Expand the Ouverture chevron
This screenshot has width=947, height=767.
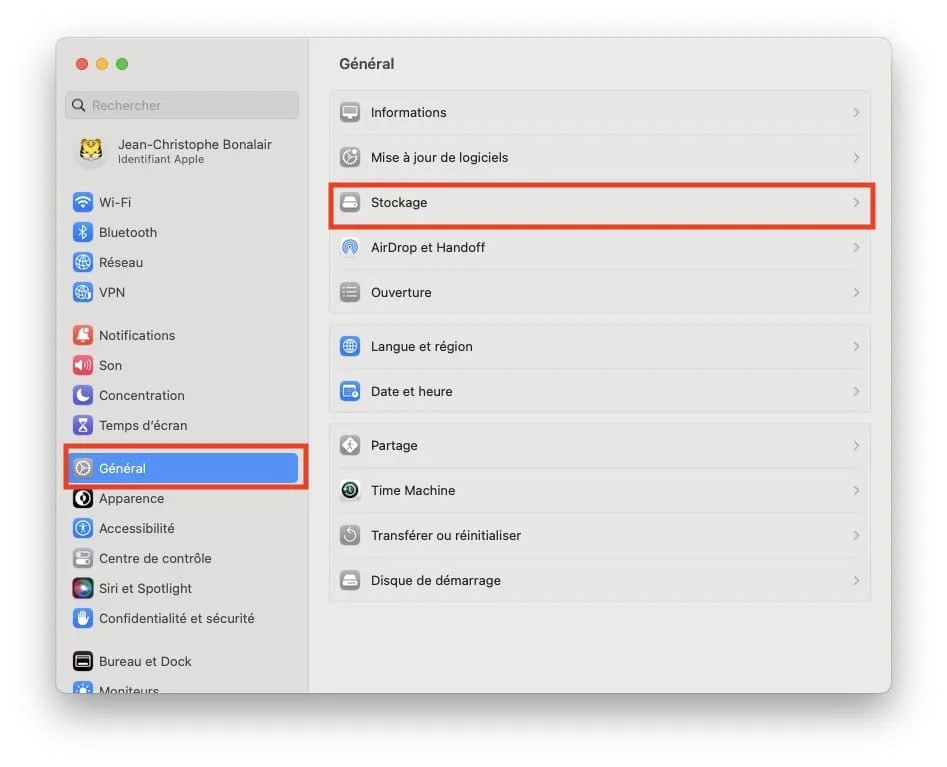(x=856, y=292)
